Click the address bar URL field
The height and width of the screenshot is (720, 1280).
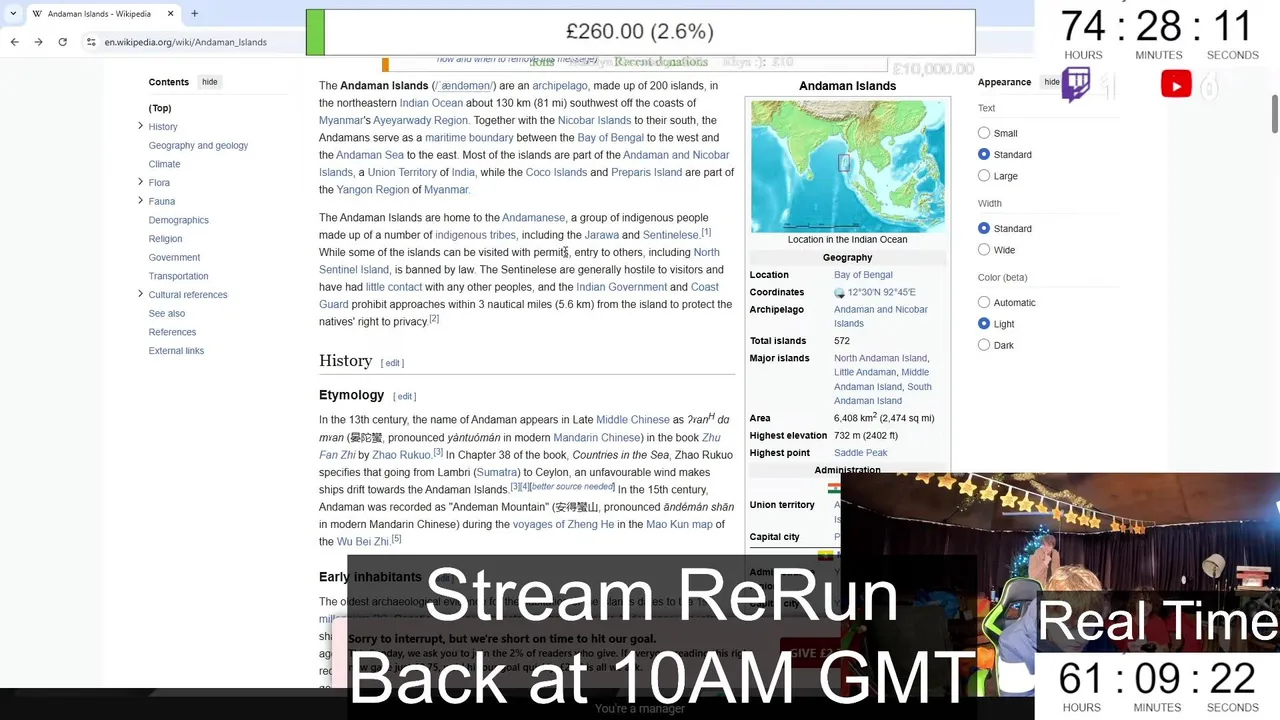coord(186,42)
